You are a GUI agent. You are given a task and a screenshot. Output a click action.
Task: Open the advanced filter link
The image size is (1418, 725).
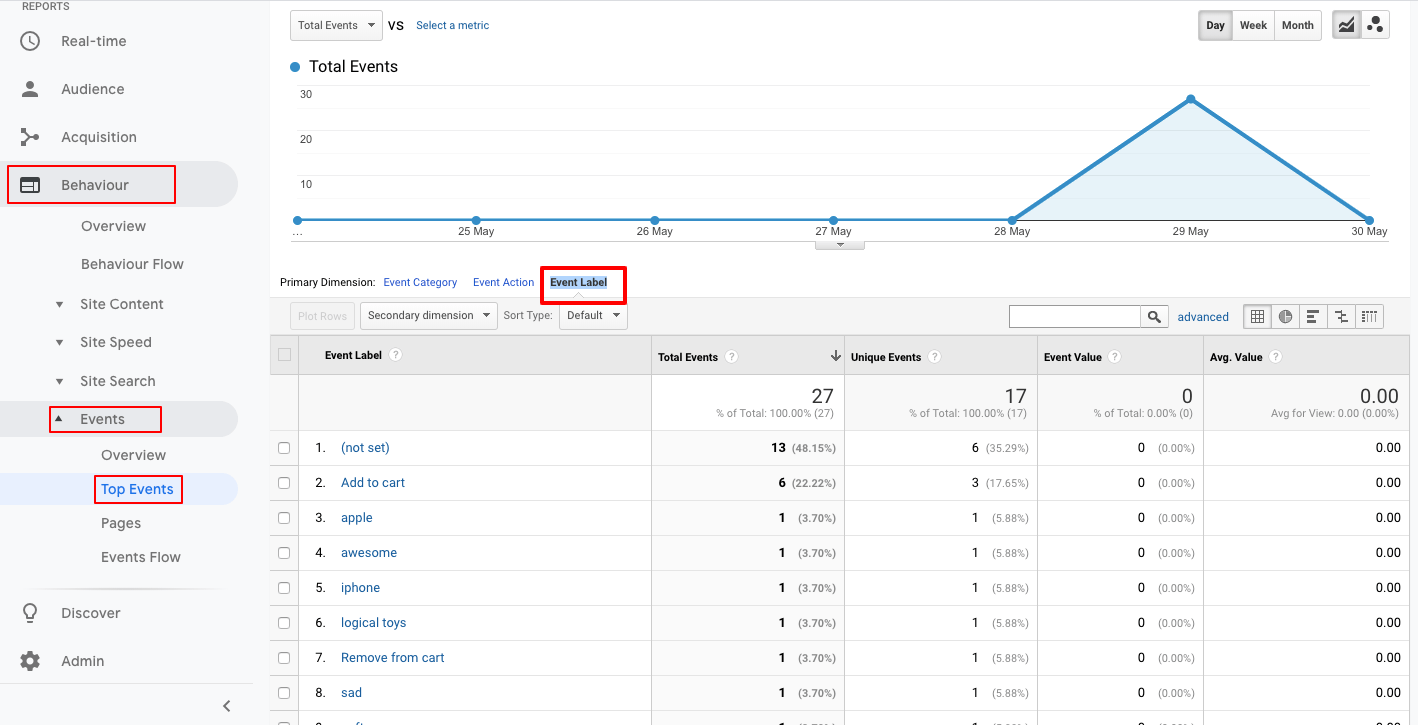click(1203, 316)
